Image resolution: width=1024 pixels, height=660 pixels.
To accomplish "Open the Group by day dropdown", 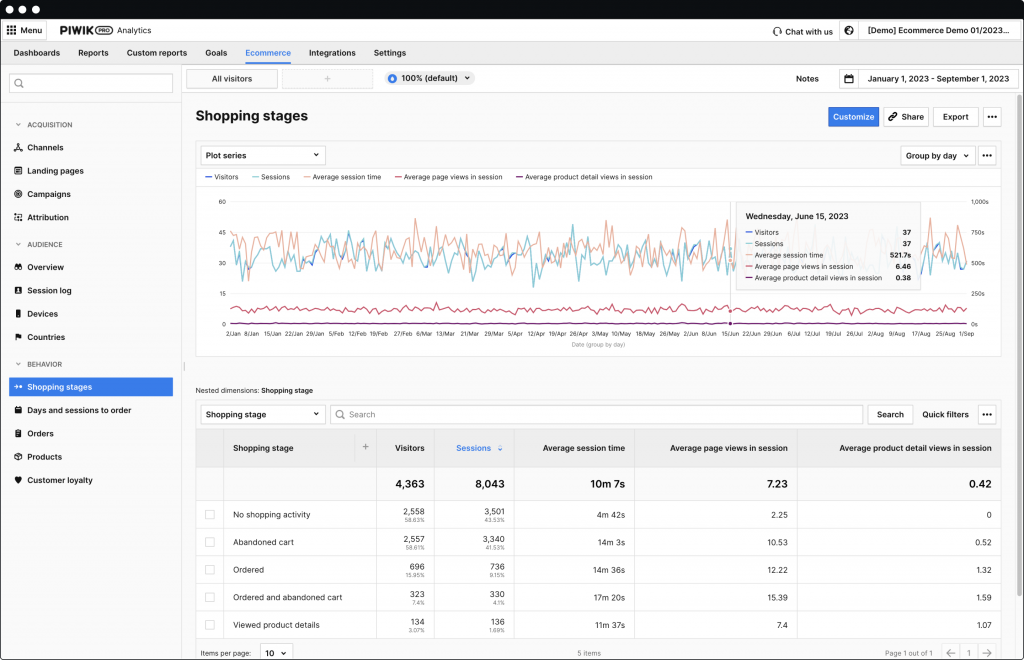I will coord(937,155).
